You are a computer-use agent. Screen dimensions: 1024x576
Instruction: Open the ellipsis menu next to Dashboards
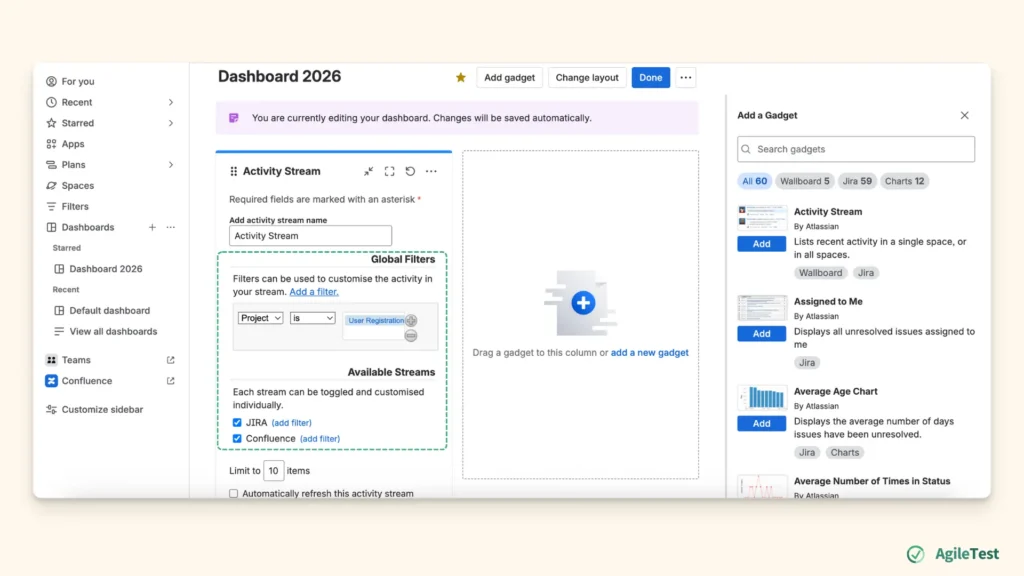tap(170, 227)
